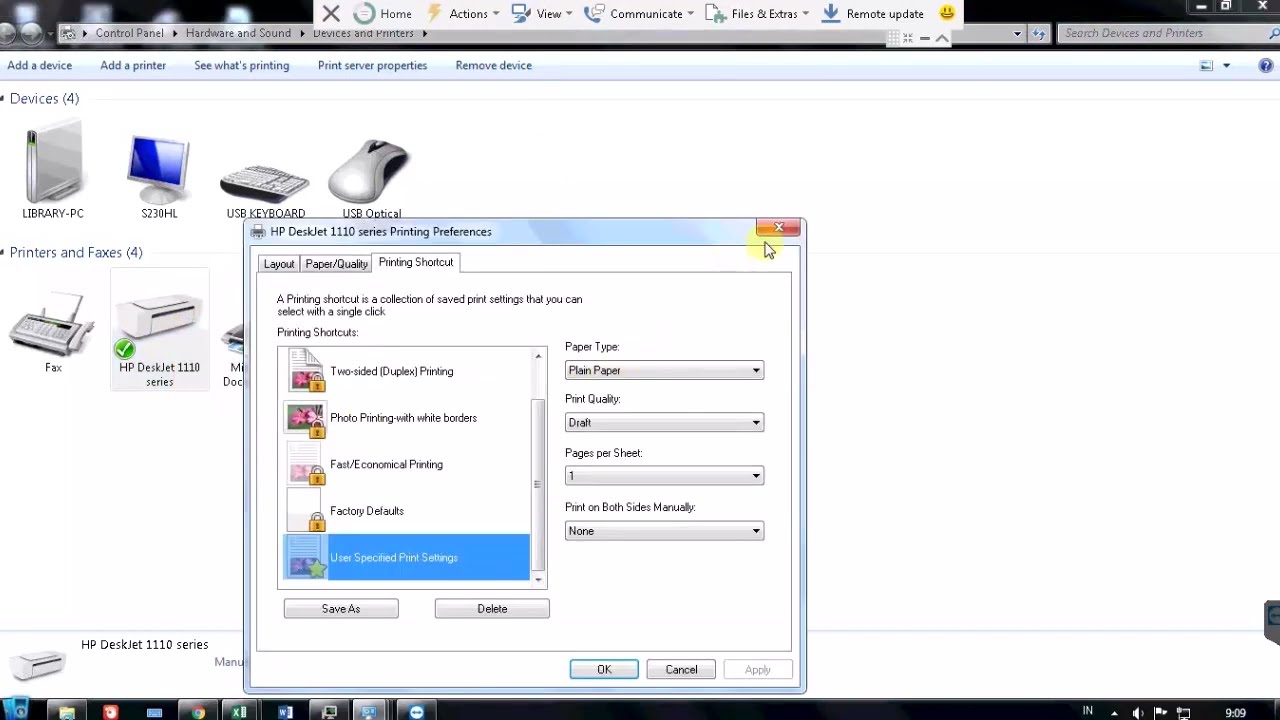This screenshot has height=720, width=1280.
Task: Click the Delete button
Action: [x=492, y=609]
